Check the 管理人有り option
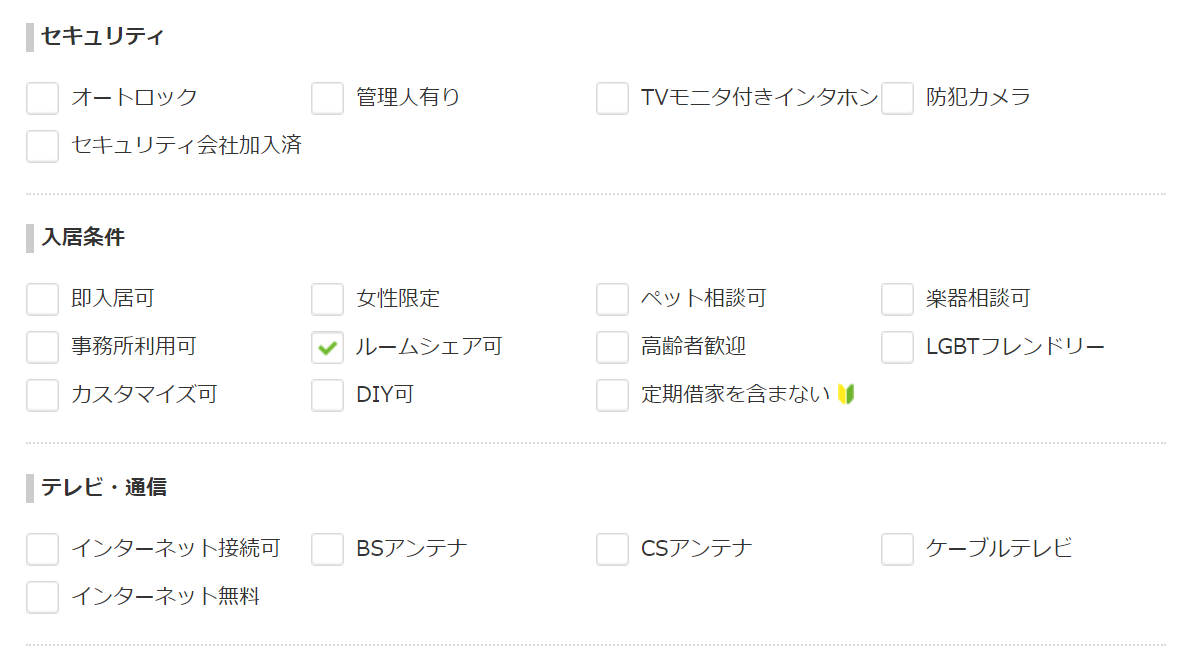This screenshot has height=669, width=1201. tap(328, 98)
